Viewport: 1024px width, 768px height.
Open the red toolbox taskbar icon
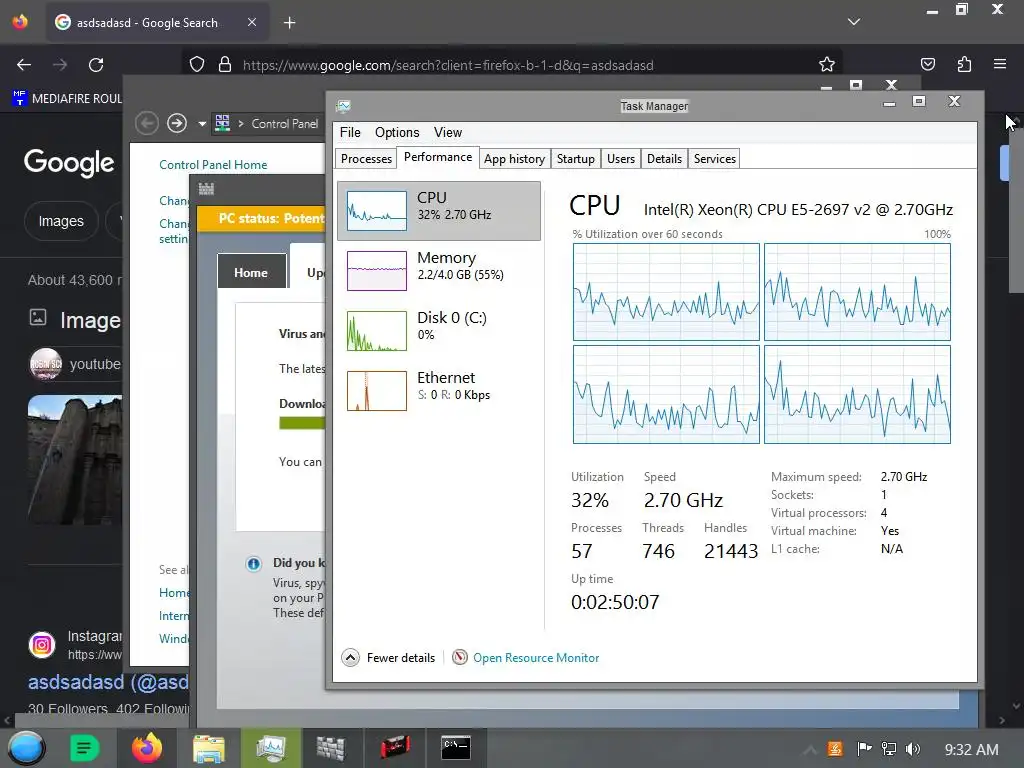[395, 747]
